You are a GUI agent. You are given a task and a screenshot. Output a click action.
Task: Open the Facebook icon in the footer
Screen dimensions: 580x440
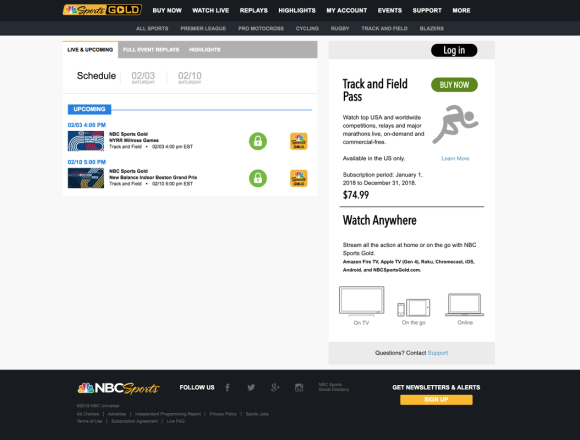coord(227,387)
